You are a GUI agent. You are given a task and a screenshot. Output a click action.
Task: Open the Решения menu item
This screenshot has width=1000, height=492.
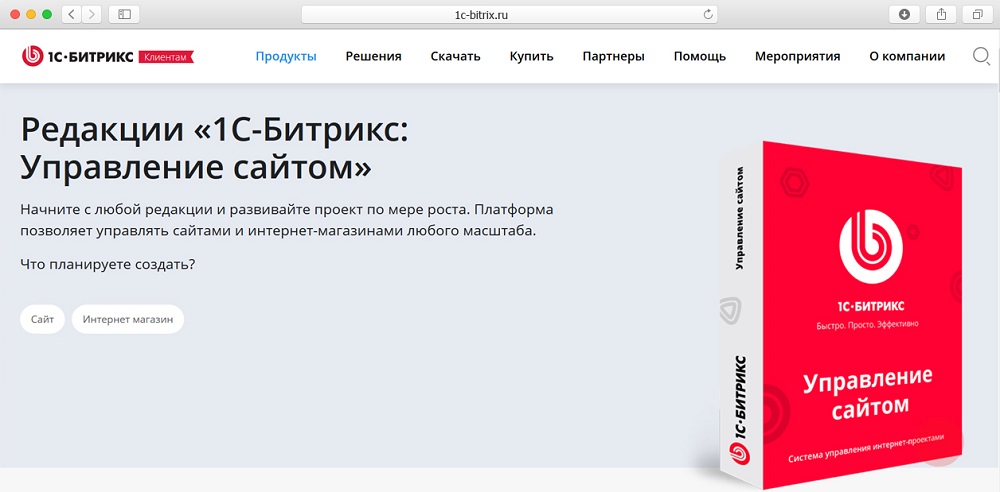tap(374, 57)
